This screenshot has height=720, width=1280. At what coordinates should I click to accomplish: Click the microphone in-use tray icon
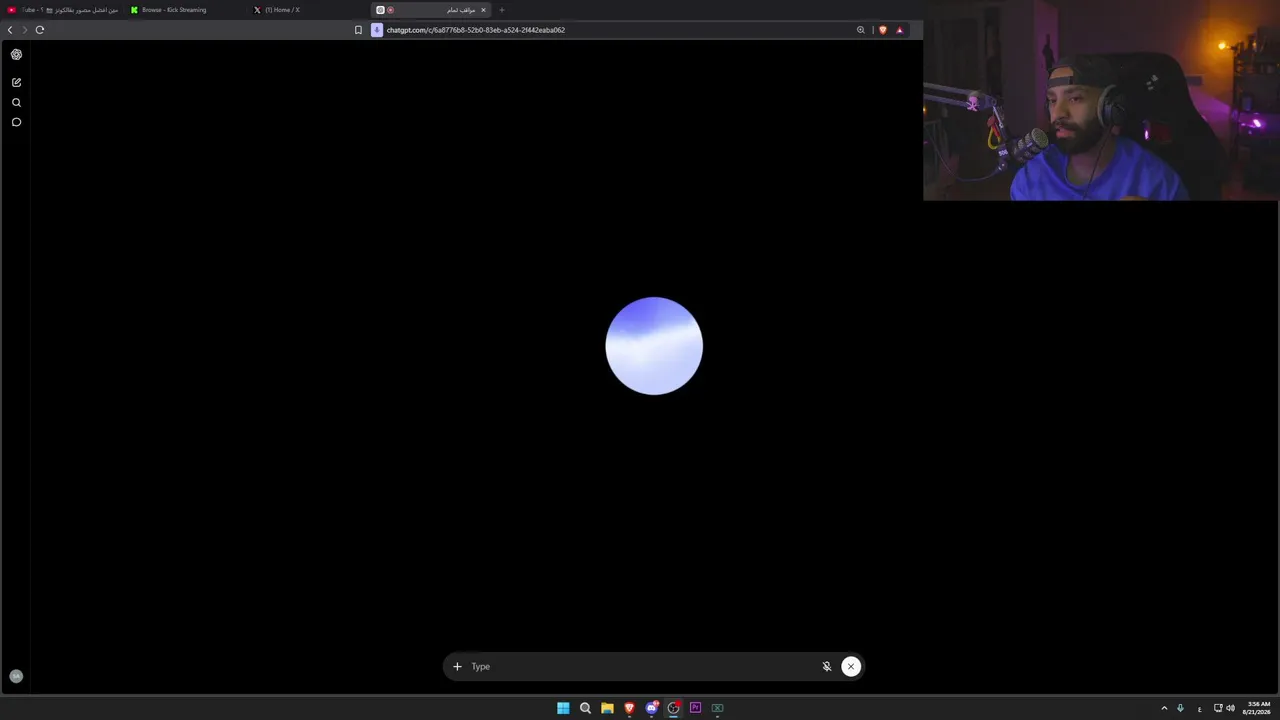point(1180,708)
